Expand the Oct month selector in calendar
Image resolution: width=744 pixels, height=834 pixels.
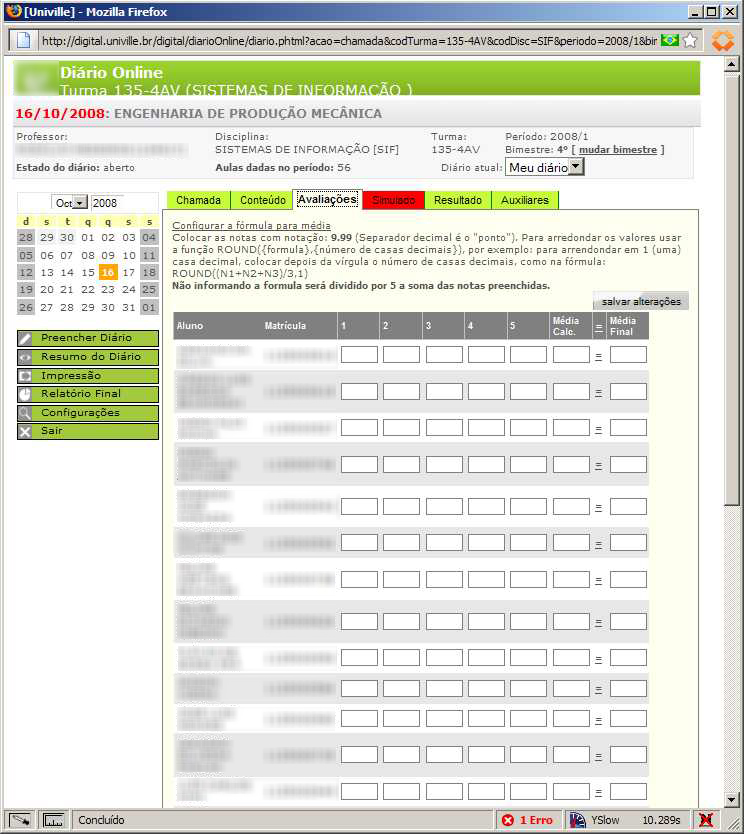pyautogui.click(x=71, y=203)
